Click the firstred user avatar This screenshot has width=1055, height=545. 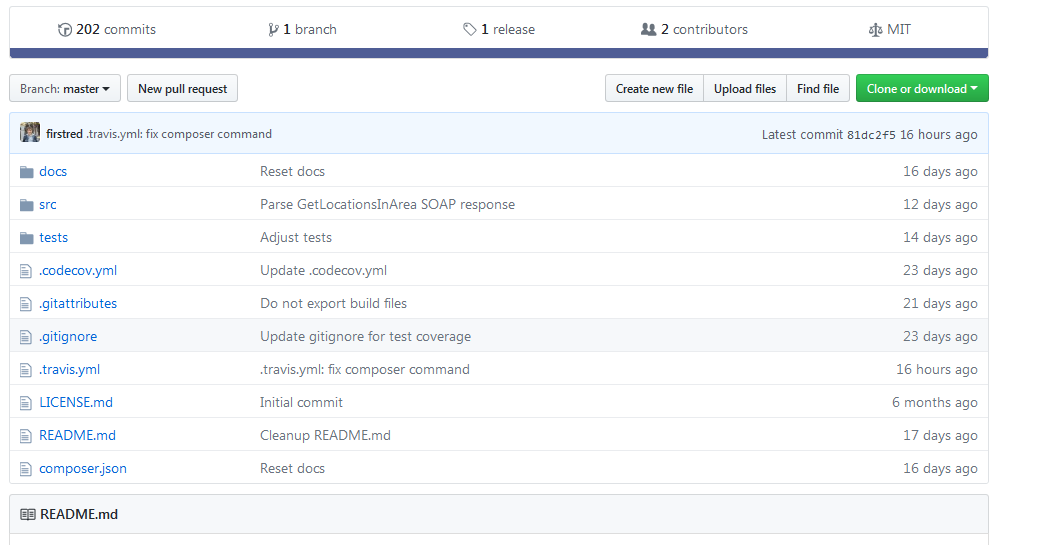[x=30, y=134]
